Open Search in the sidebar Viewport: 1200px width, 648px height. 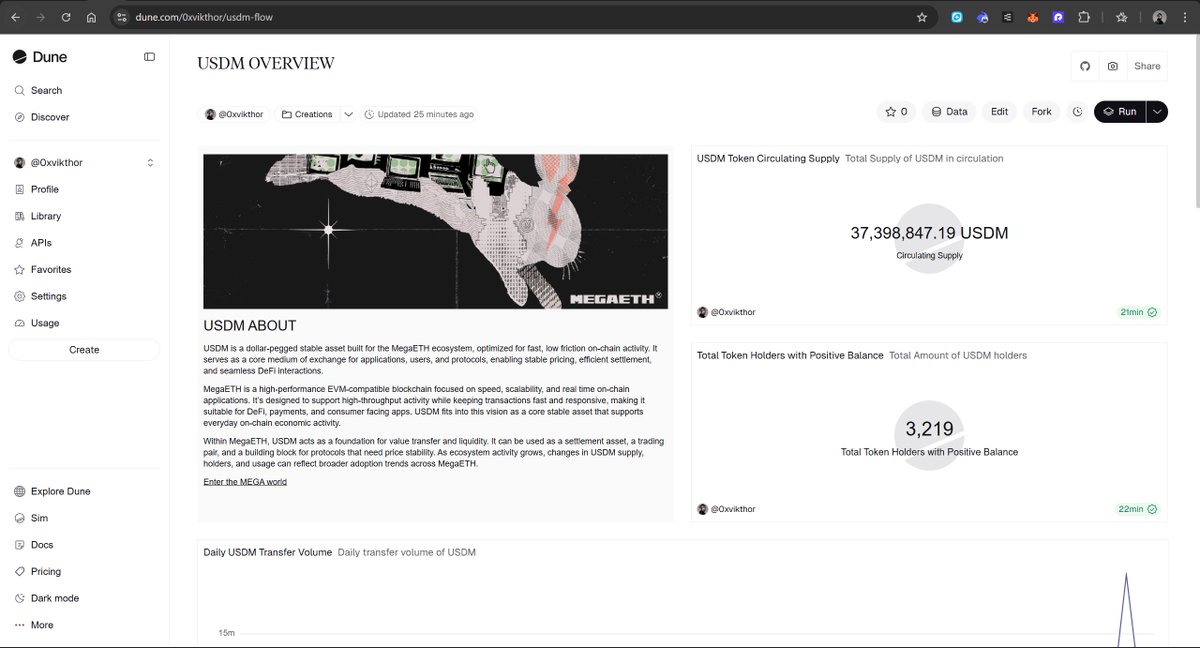pyautogui.click(x=84, y=90)
